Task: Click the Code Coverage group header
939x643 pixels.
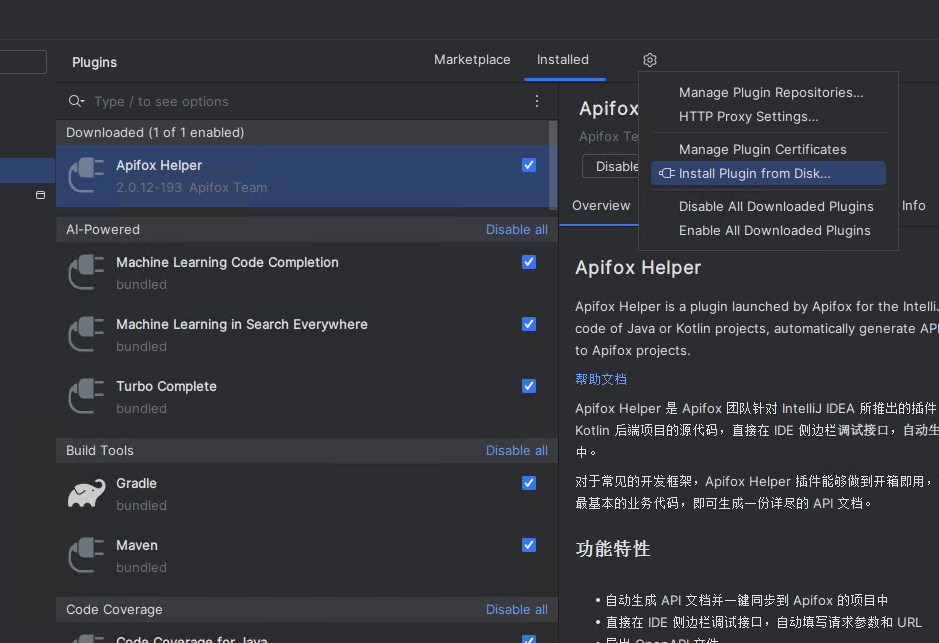Action: [307, 609]
